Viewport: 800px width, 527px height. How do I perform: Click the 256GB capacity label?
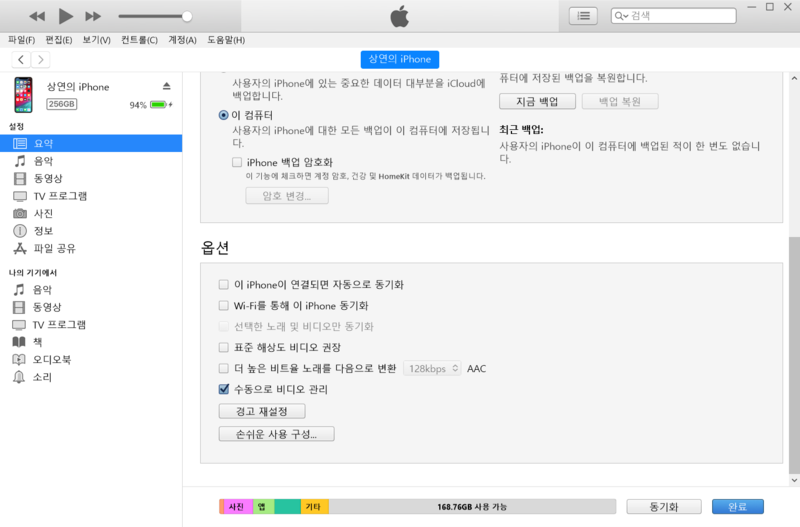coord(62,104)
